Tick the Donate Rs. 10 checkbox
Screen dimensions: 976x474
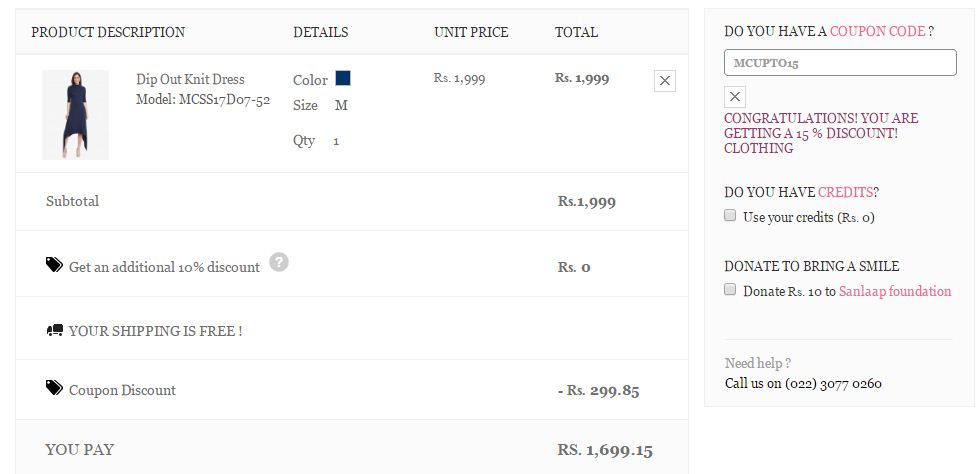click(x=730, y=290)
